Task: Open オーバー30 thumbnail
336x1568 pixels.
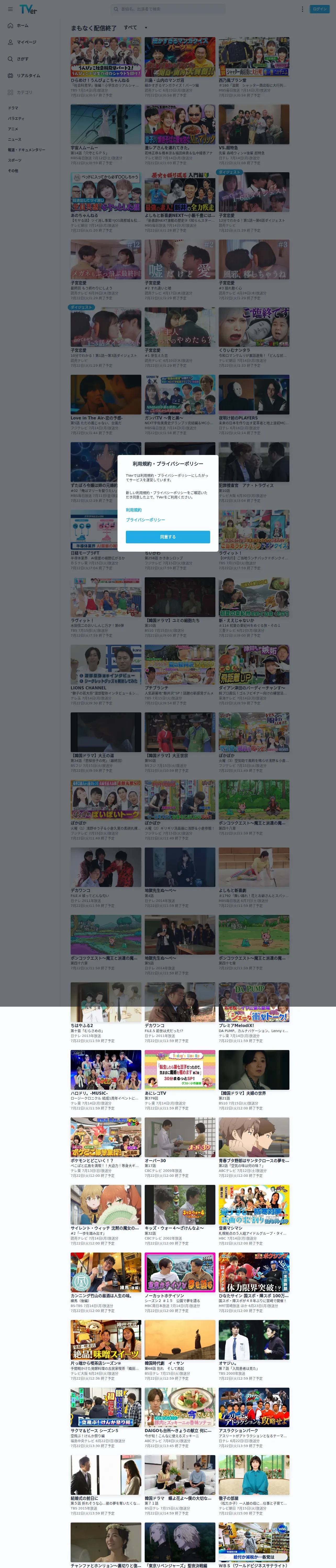Action: [x=180, y=1137]
